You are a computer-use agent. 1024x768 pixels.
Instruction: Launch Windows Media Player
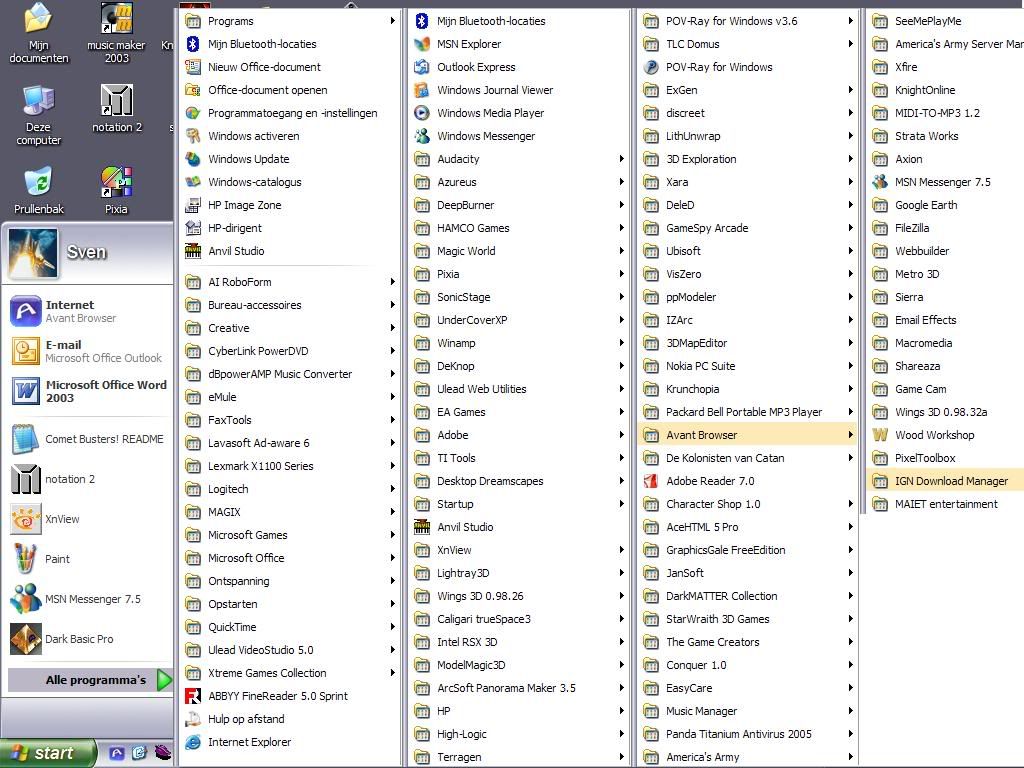pos(518,113)
